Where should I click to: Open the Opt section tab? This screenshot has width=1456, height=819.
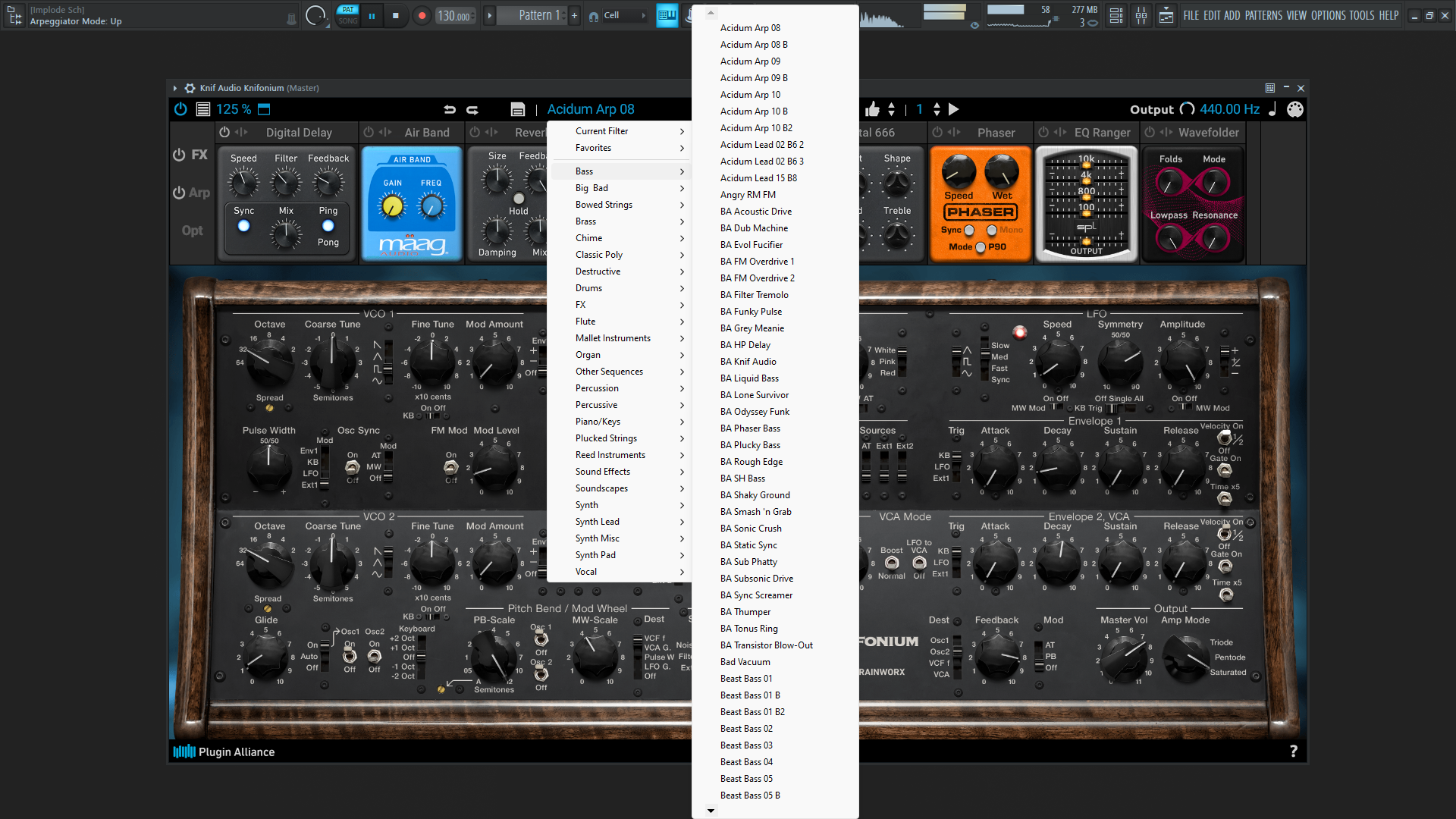(192, 231)
